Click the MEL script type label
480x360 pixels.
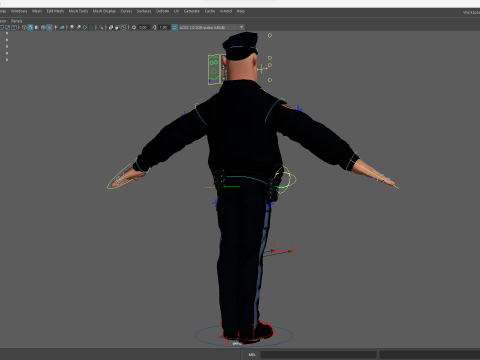coord(252,354)
